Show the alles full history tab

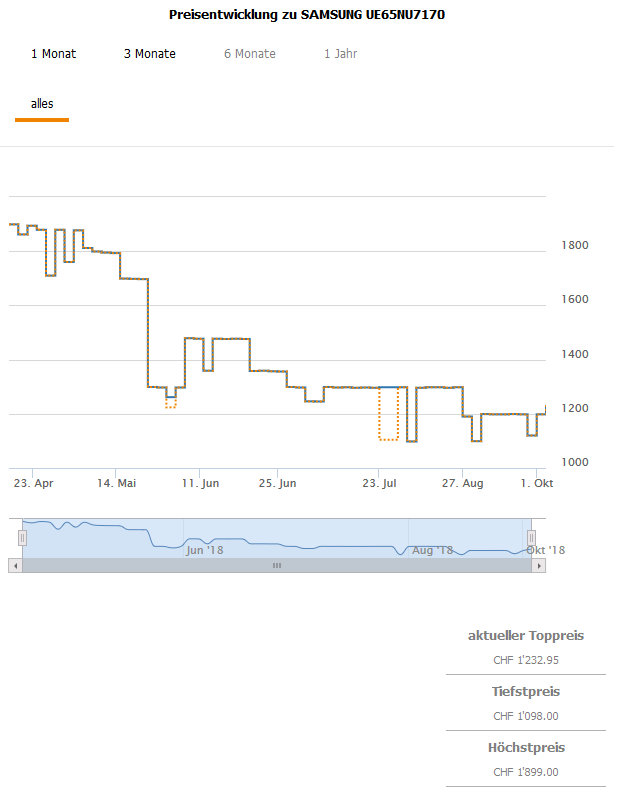click(x=42, y=104)
